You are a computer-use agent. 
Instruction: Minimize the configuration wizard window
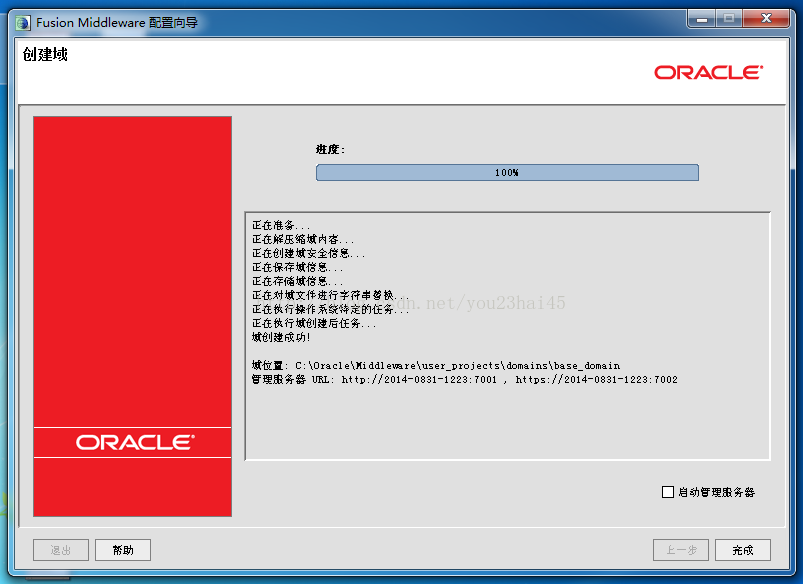pos(702,19)
